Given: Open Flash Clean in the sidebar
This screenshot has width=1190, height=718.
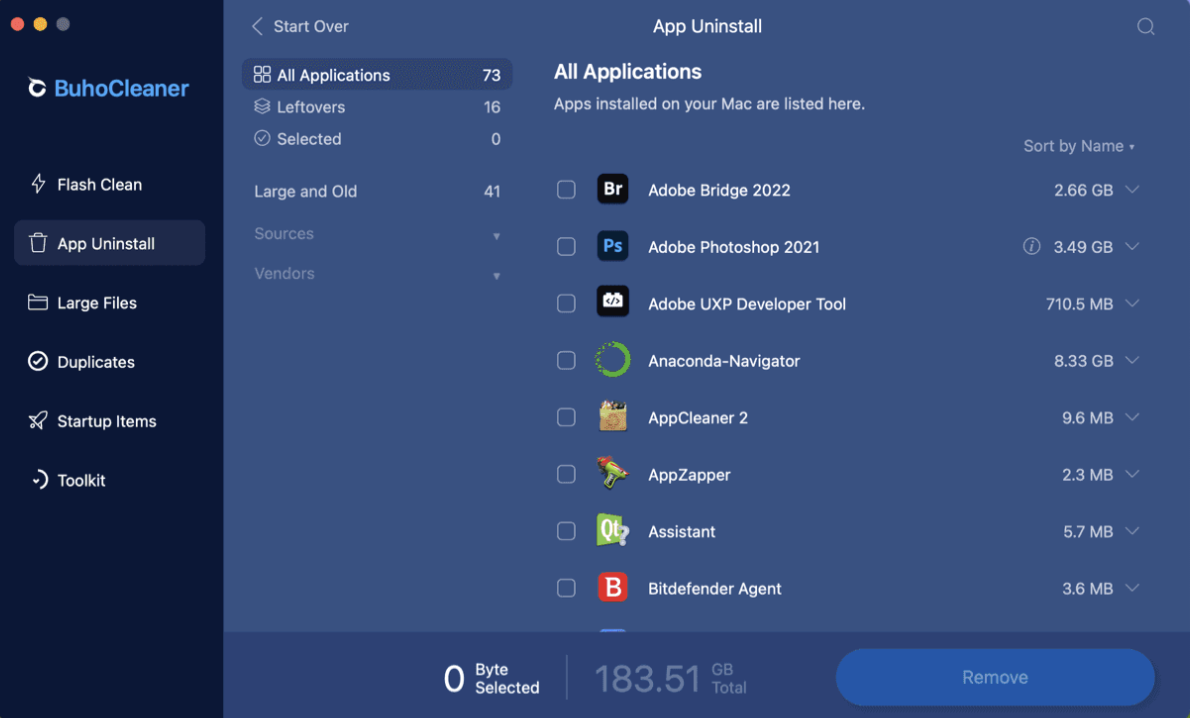Looking at the screenshot, I should (99, 184).
